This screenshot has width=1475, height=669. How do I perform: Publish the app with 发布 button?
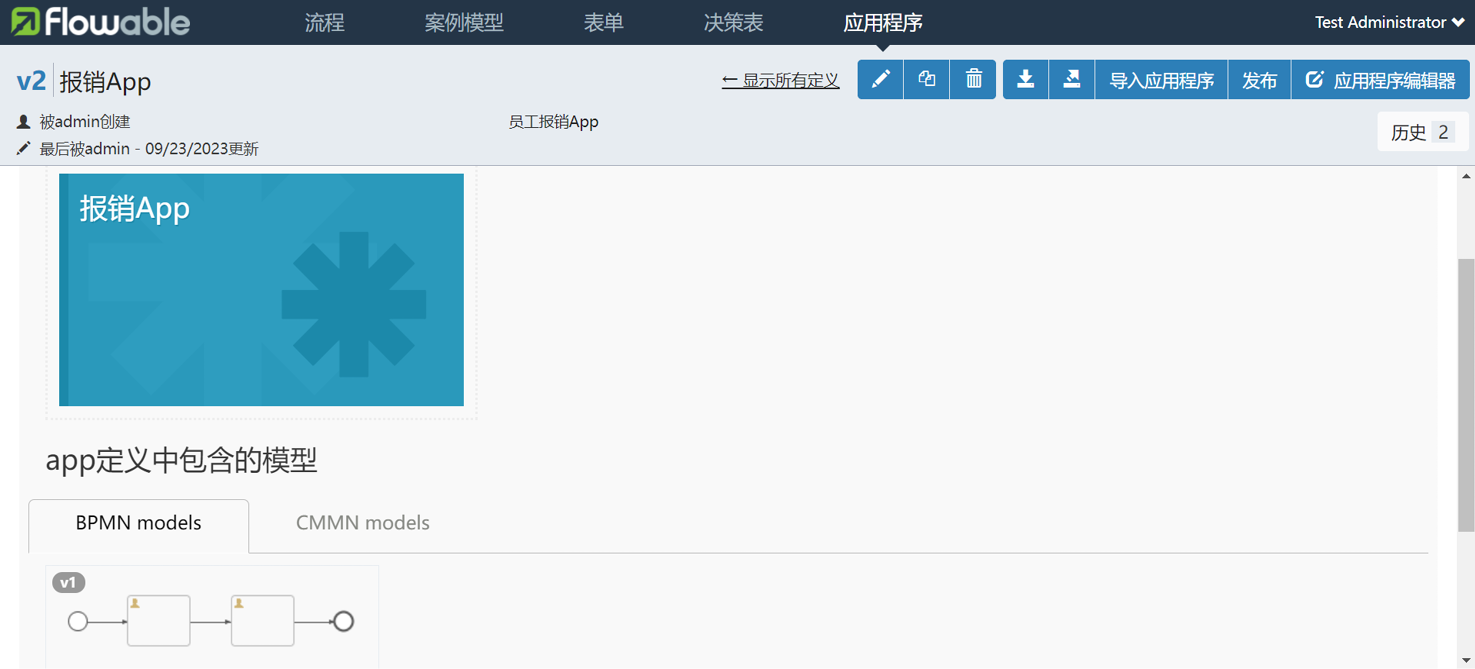point(1259,80)
